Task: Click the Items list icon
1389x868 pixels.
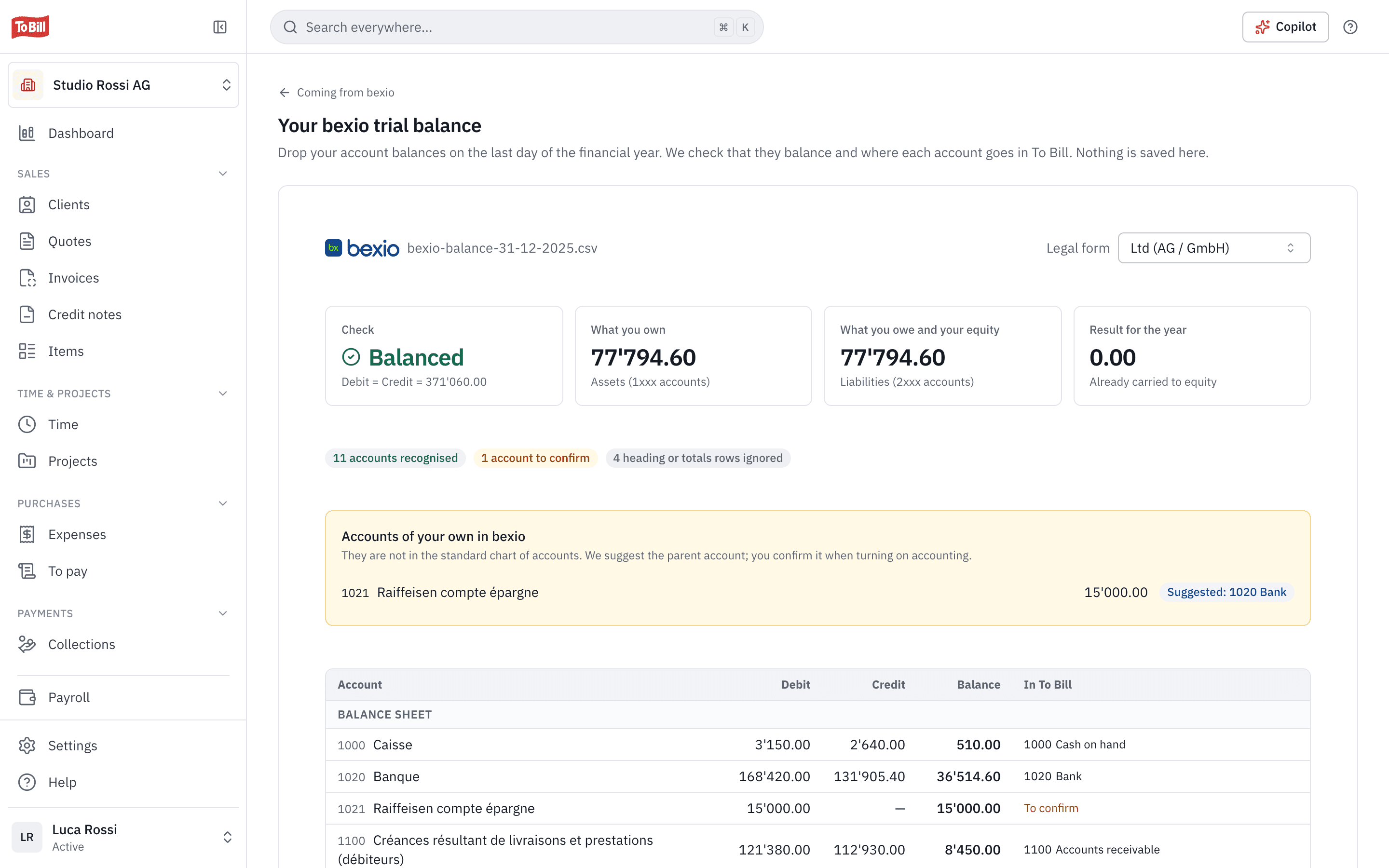Action: point(27,352)
